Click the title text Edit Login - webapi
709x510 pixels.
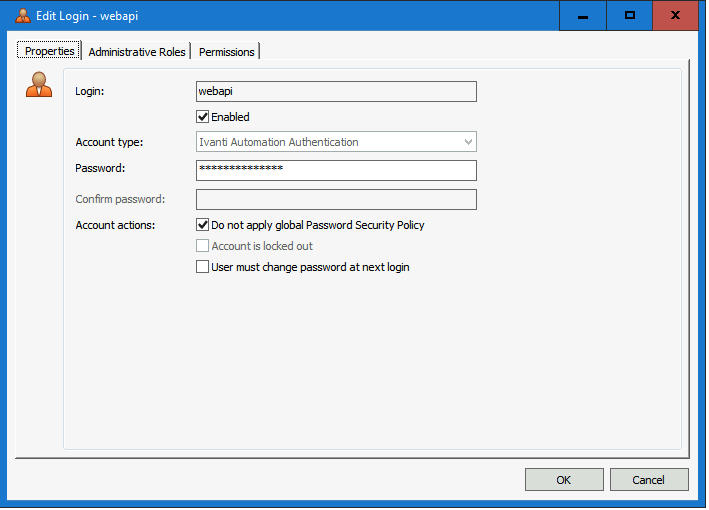(87, 16)
